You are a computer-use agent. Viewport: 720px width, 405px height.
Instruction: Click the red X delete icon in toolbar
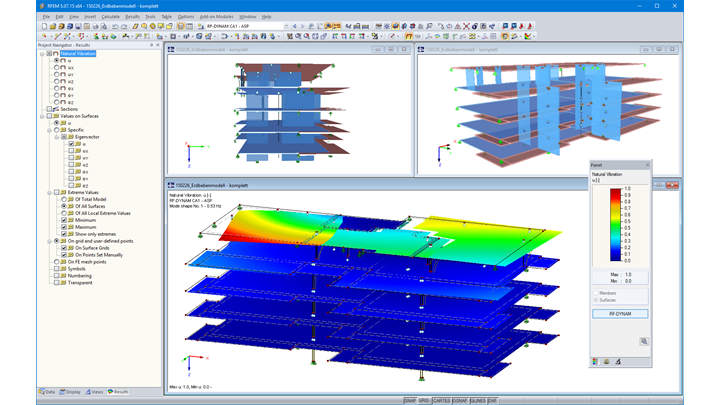coord(466,26)
